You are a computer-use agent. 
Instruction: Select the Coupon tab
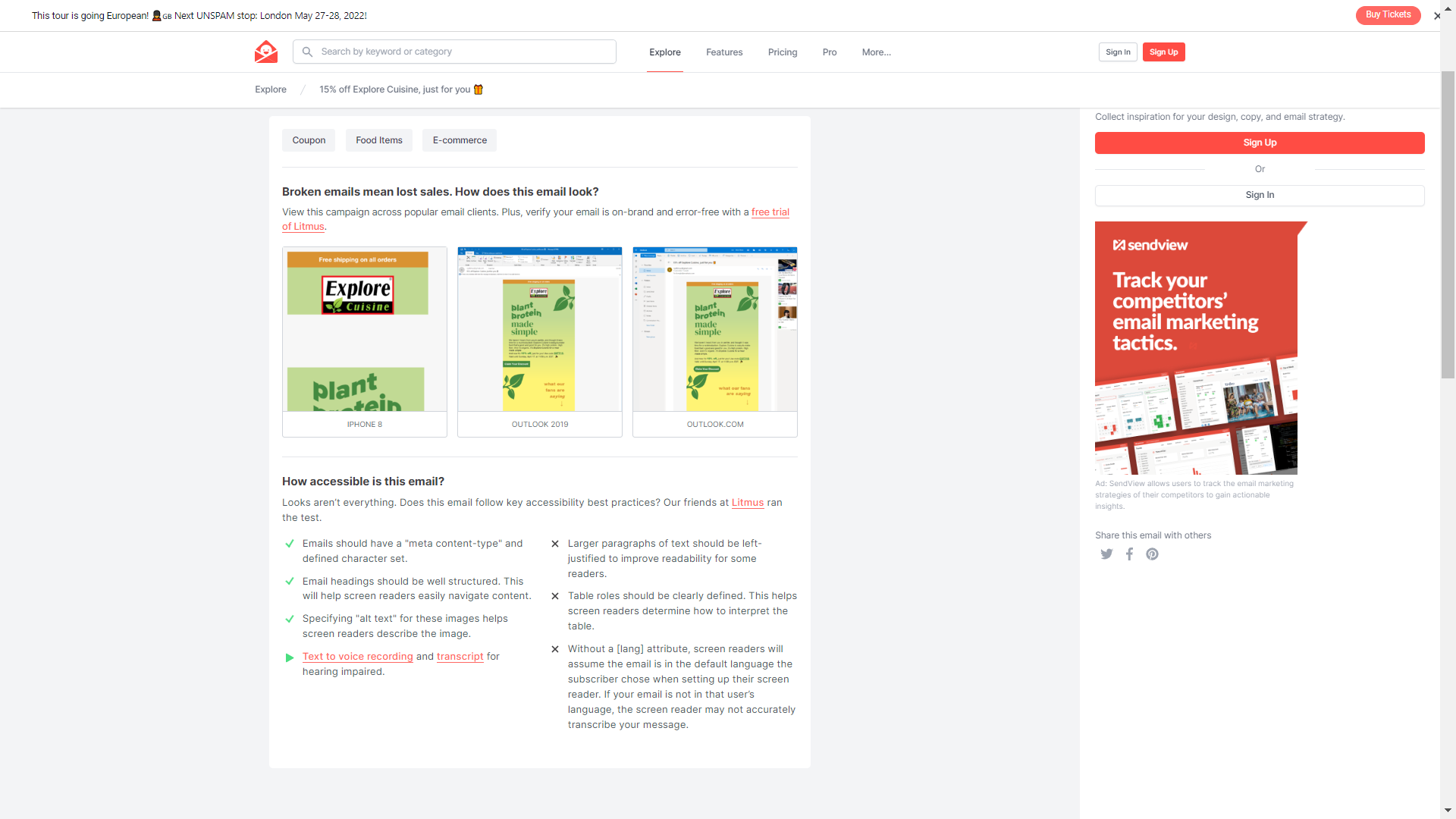pos(309,139)
